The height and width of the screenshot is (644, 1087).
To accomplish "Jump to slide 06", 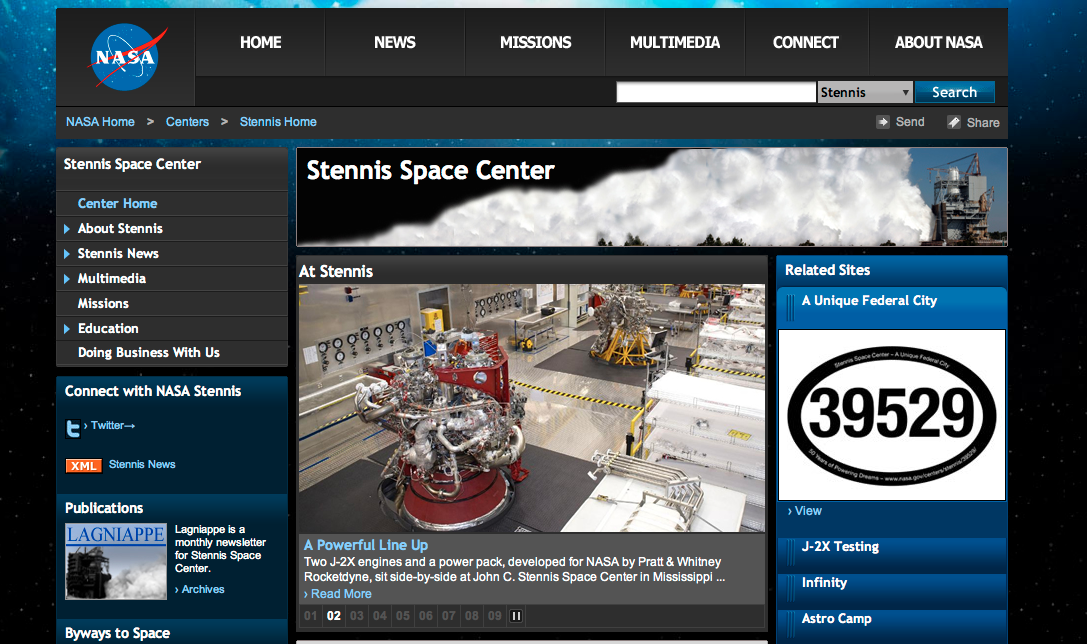I will click(426, 616).
